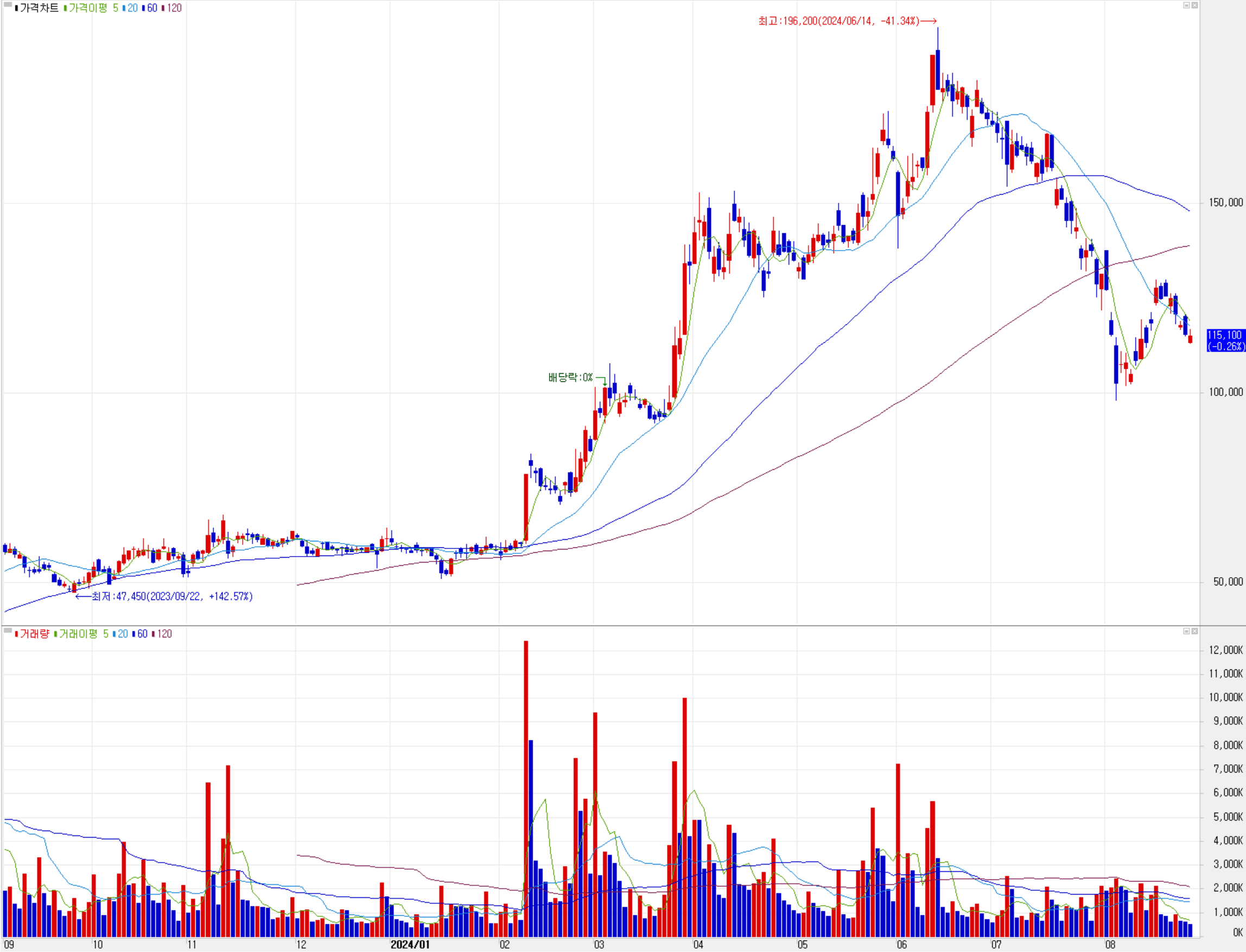
Task: Click purple 120 price moving average legend
Action: [174, 8]
